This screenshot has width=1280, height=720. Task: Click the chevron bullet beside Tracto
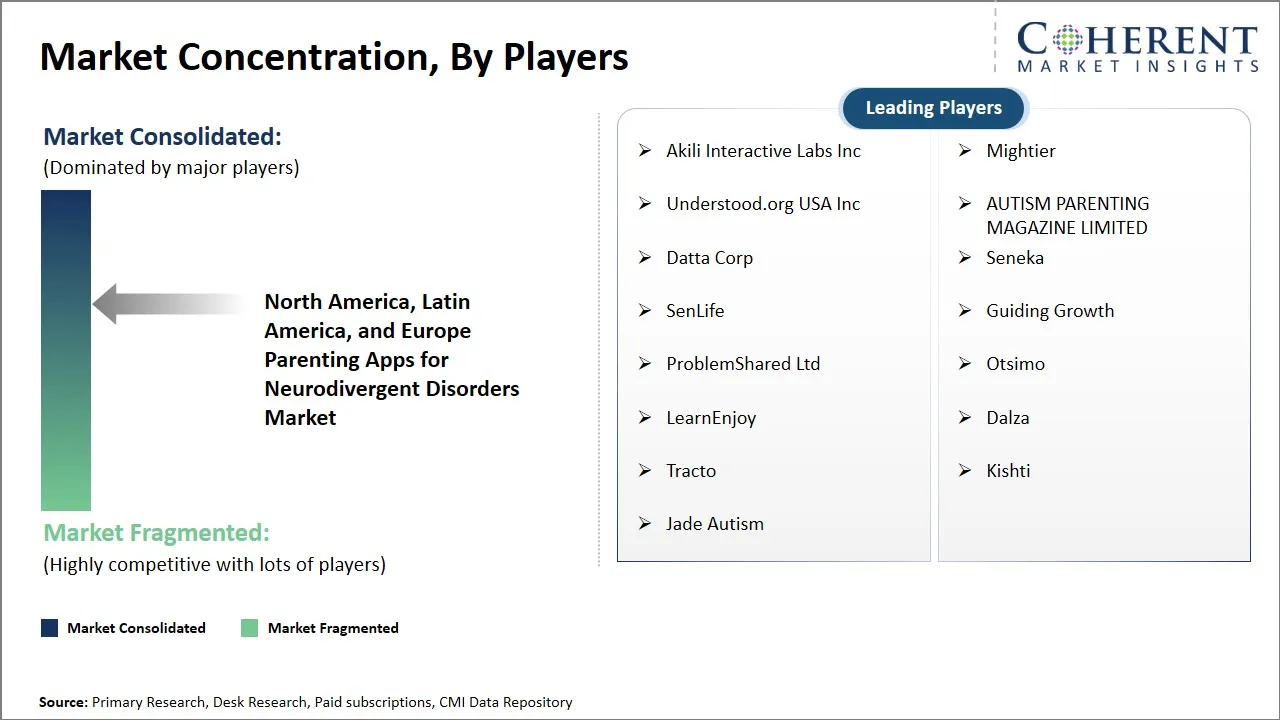[645, 470]
